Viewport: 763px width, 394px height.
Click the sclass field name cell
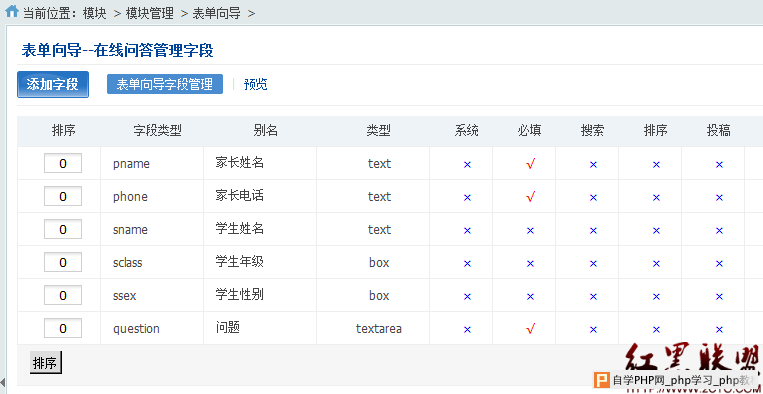127,263
